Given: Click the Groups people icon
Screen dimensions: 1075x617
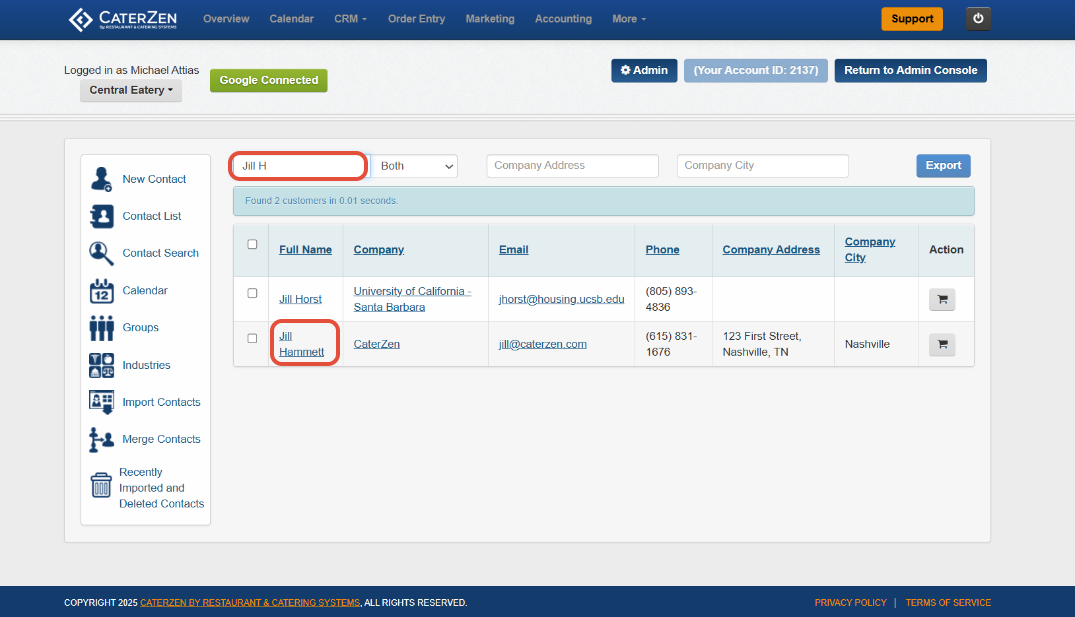Looking at the screenshot, I should 101,328.
